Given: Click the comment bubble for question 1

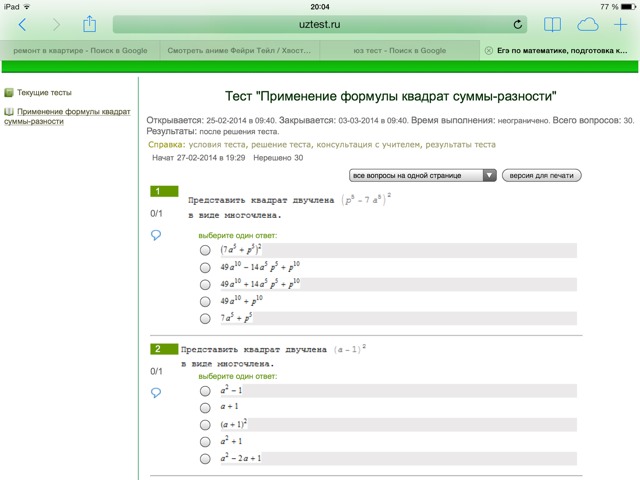Looking at the screenshot, I should pos(156,235).
